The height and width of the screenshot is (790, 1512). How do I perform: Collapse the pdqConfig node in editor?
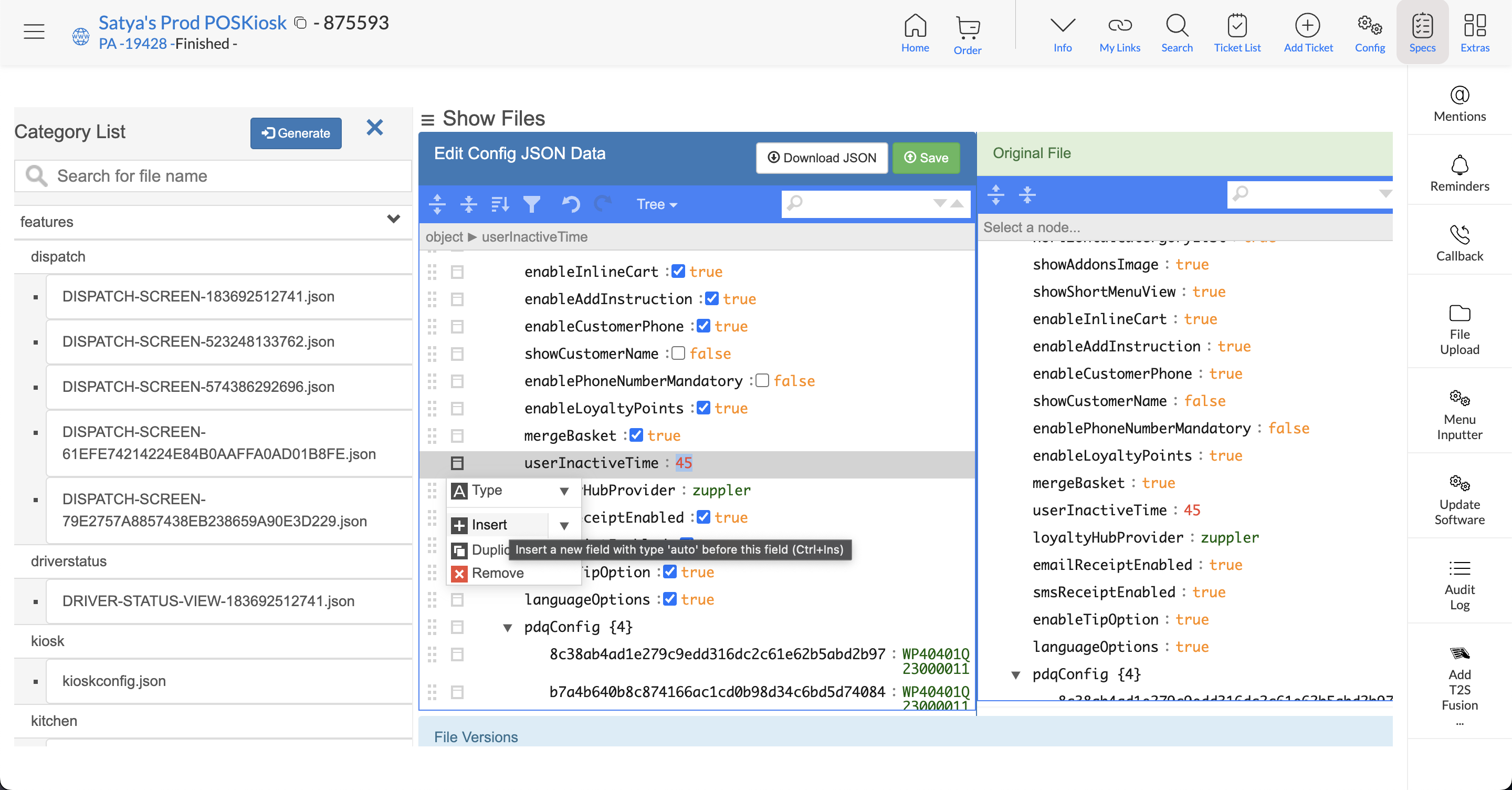coord(508,627)
